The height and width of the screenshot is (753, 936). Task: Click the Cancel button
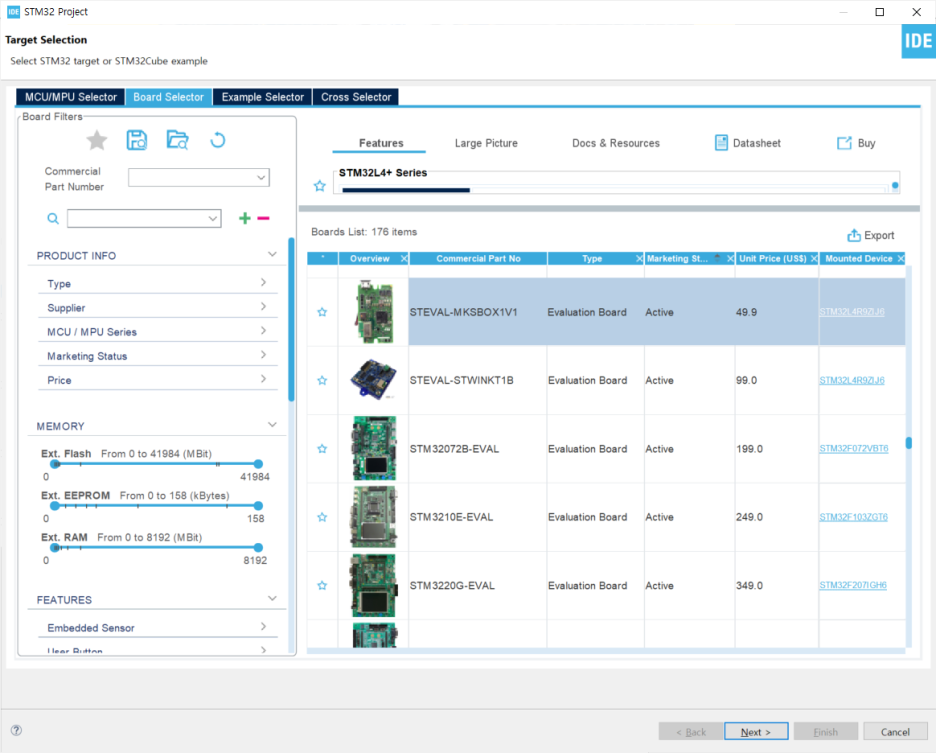click(x=895, y=732)
